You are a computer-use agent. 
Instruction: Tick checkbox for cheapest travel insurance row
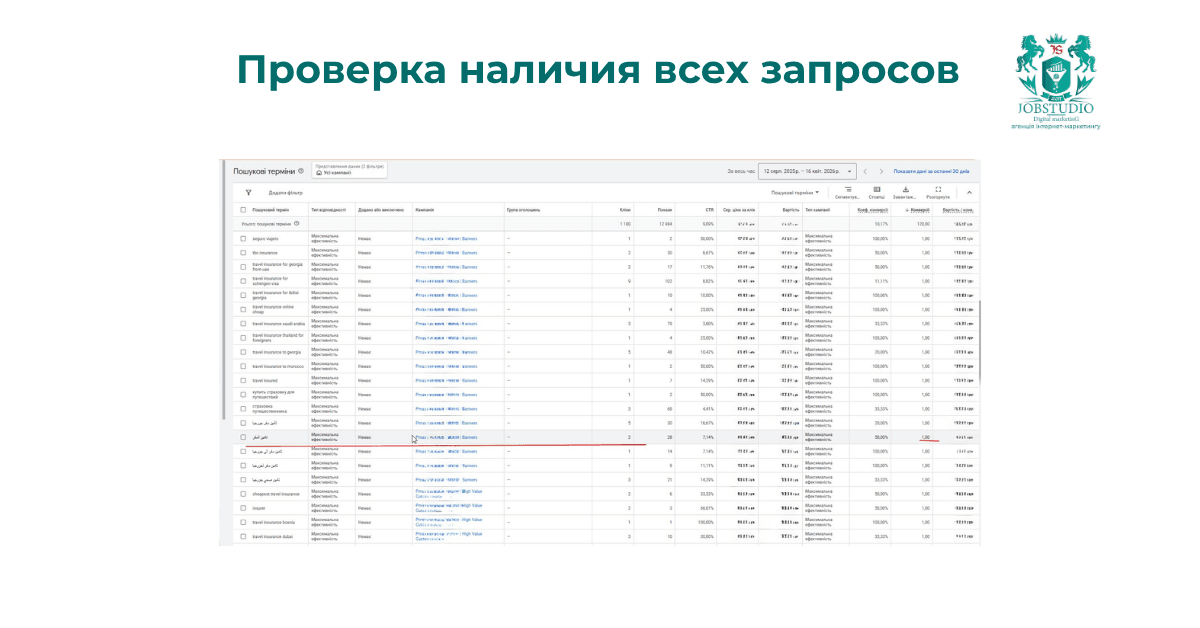click(243, 494)
